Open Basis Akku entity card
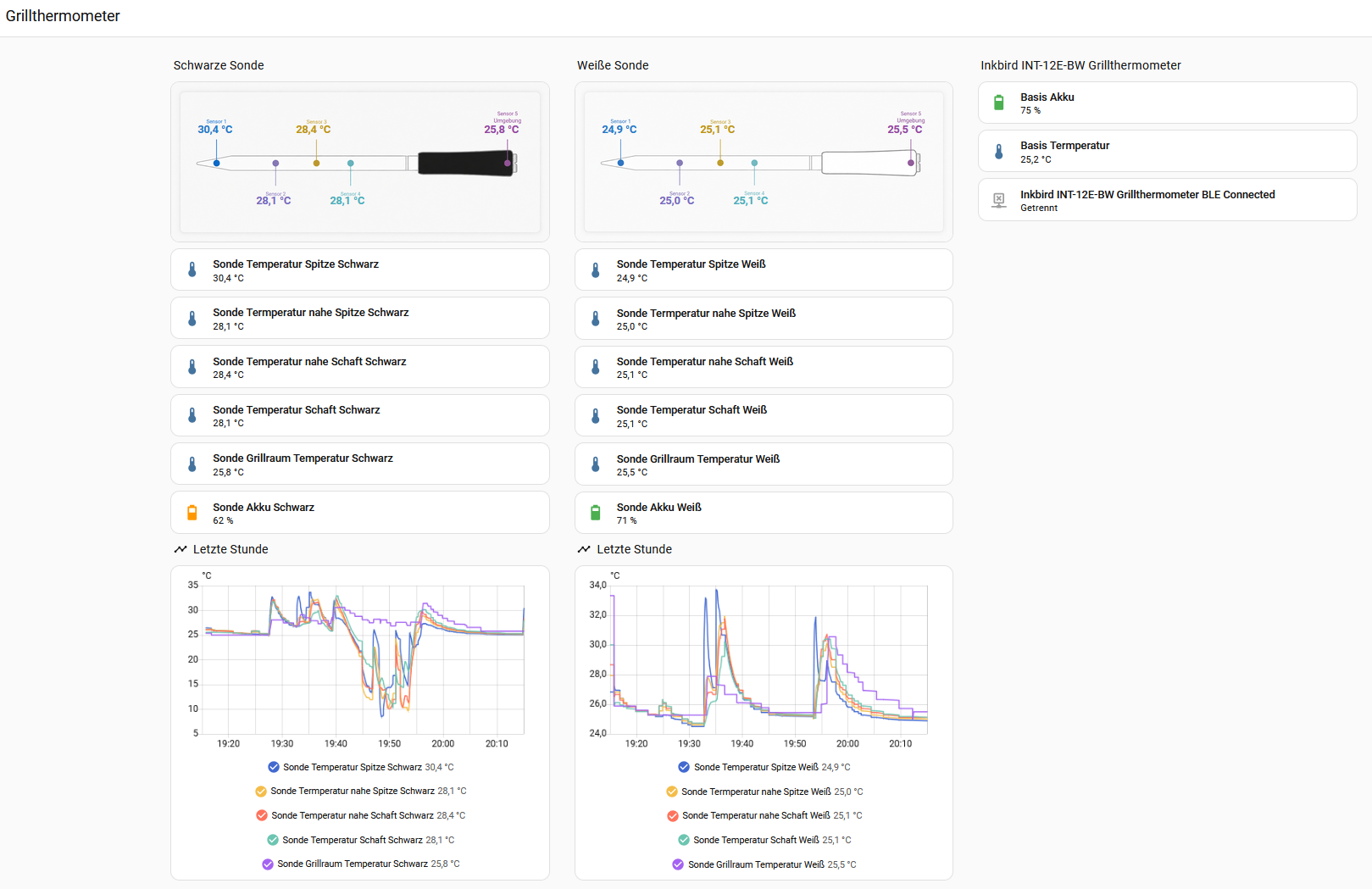Image resolution: width=1372 pixels, height=889 pixels. 1168,103
